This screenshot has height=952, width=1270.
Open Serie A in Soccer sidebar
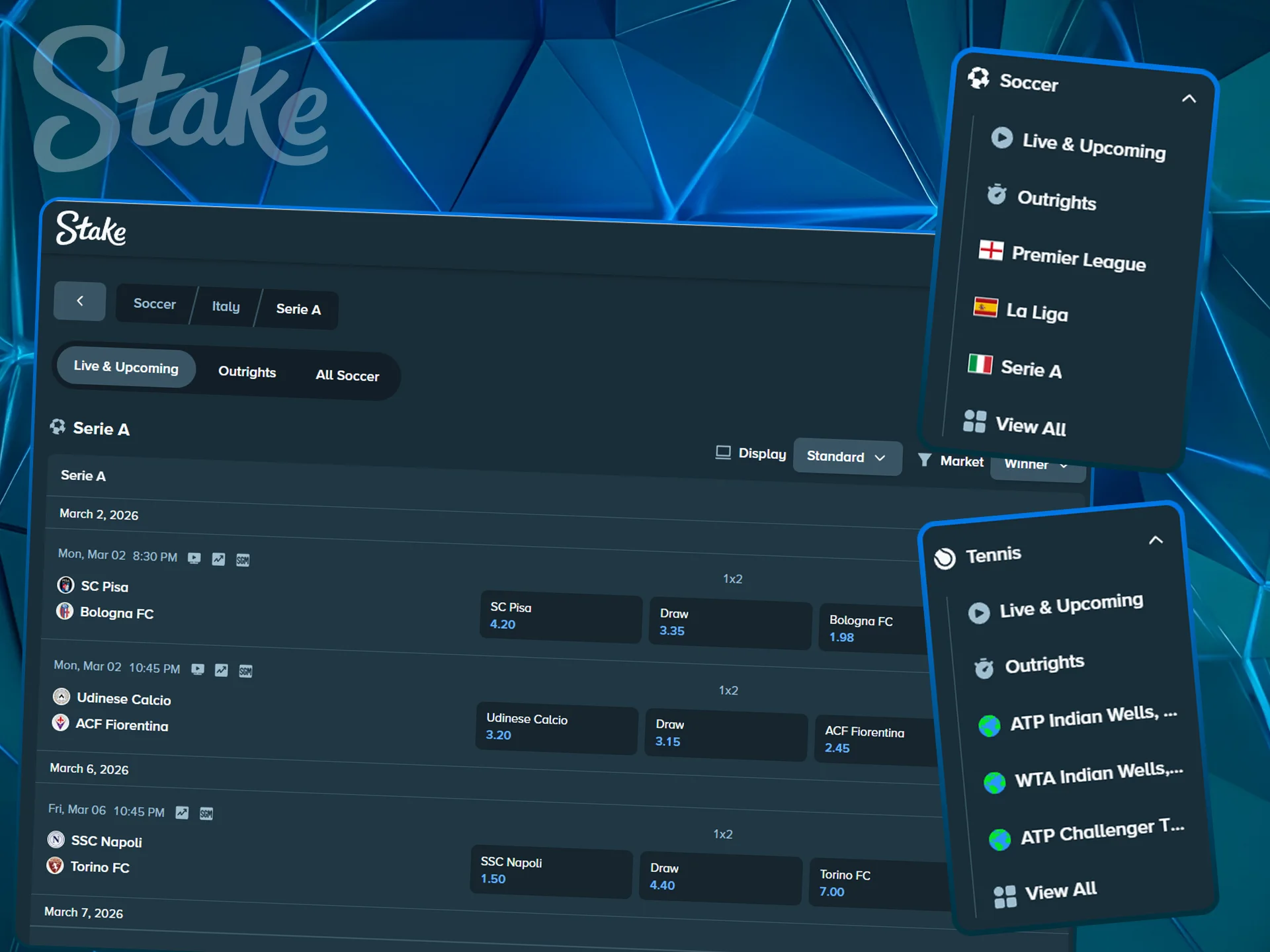1015,367
